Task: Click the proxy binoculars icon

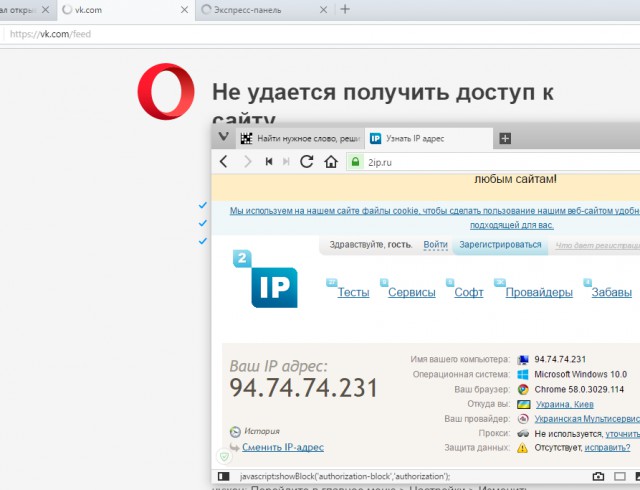Action: (523, 433)
